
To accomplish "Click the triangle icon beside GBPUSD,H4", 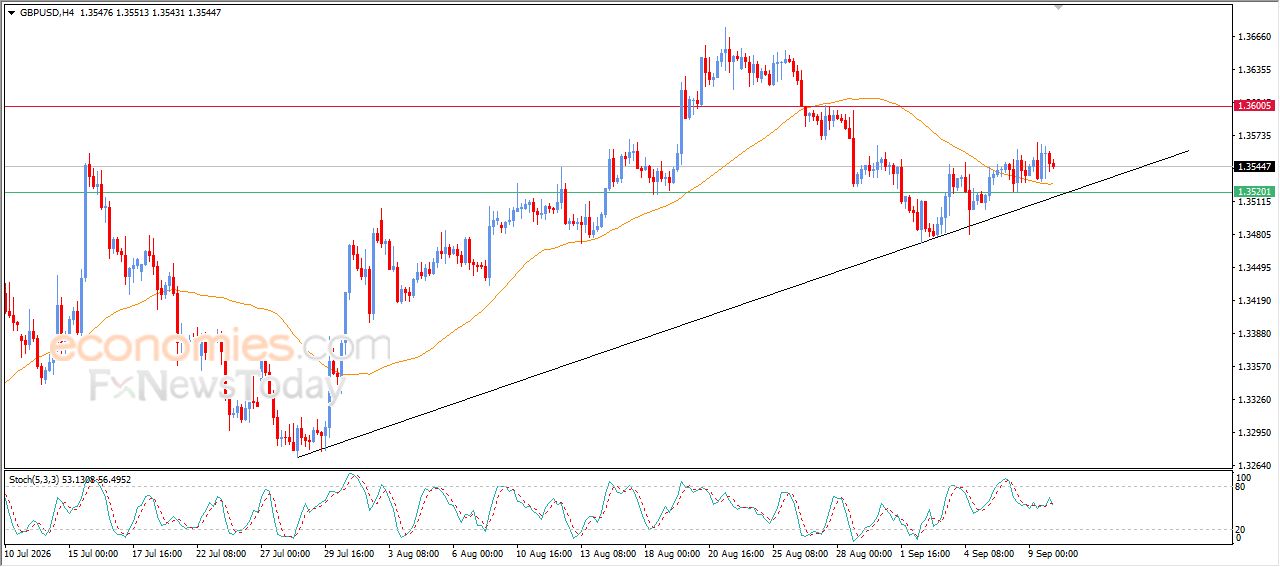I will click(x=11, y=13).
